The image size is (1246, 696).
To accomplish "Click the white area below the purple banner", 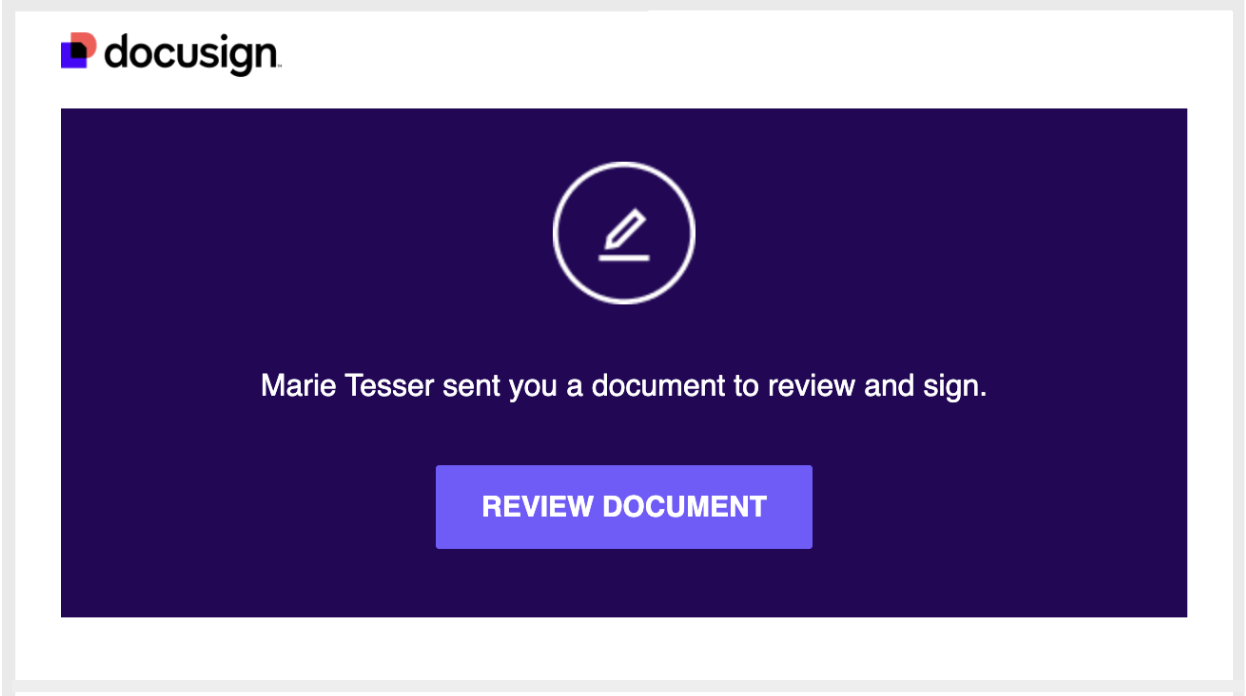I will (x=624, y=648).
